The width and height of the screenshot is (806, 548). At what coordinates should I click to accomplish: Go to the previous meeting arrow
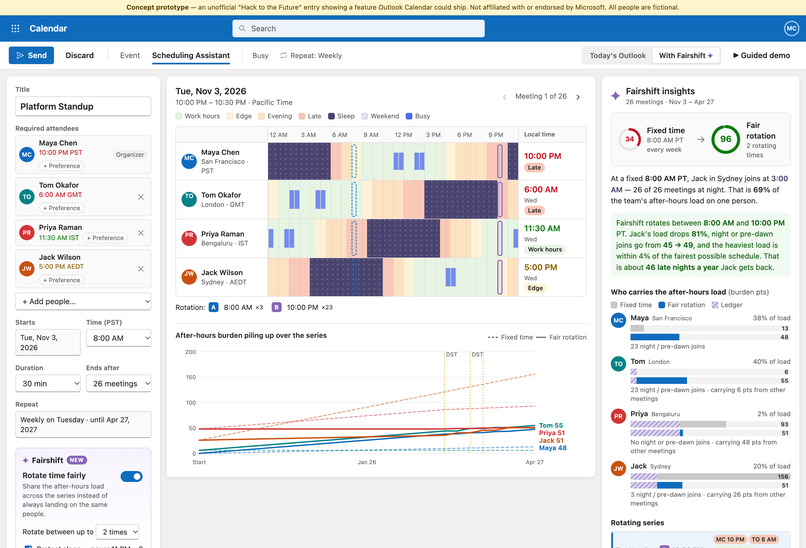tap(504, 97)
